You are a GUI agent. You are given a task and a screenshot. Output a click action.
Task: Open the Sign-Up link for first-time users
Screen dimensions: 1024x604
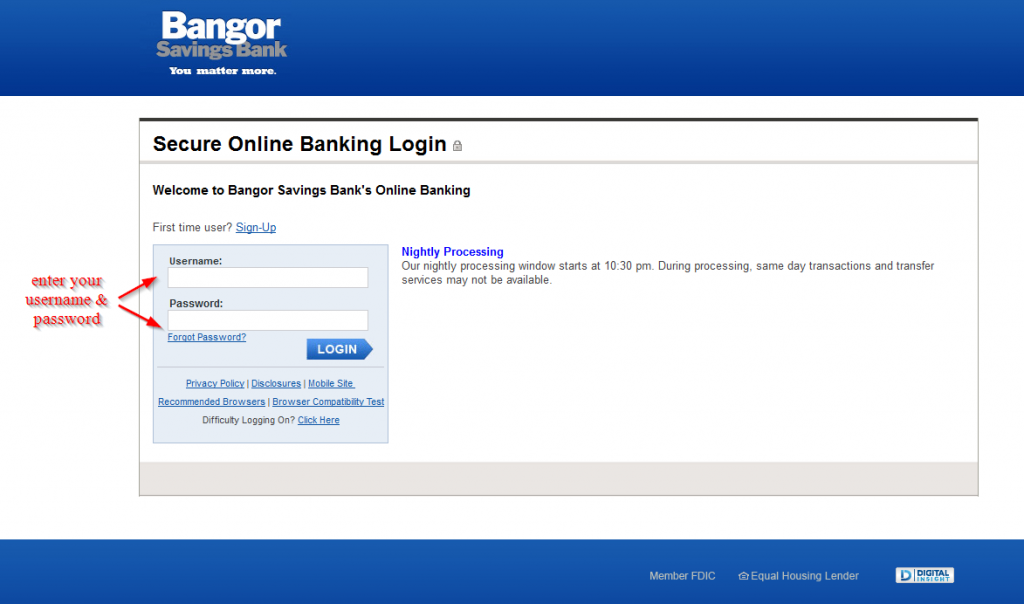click(x=256, y=227)
